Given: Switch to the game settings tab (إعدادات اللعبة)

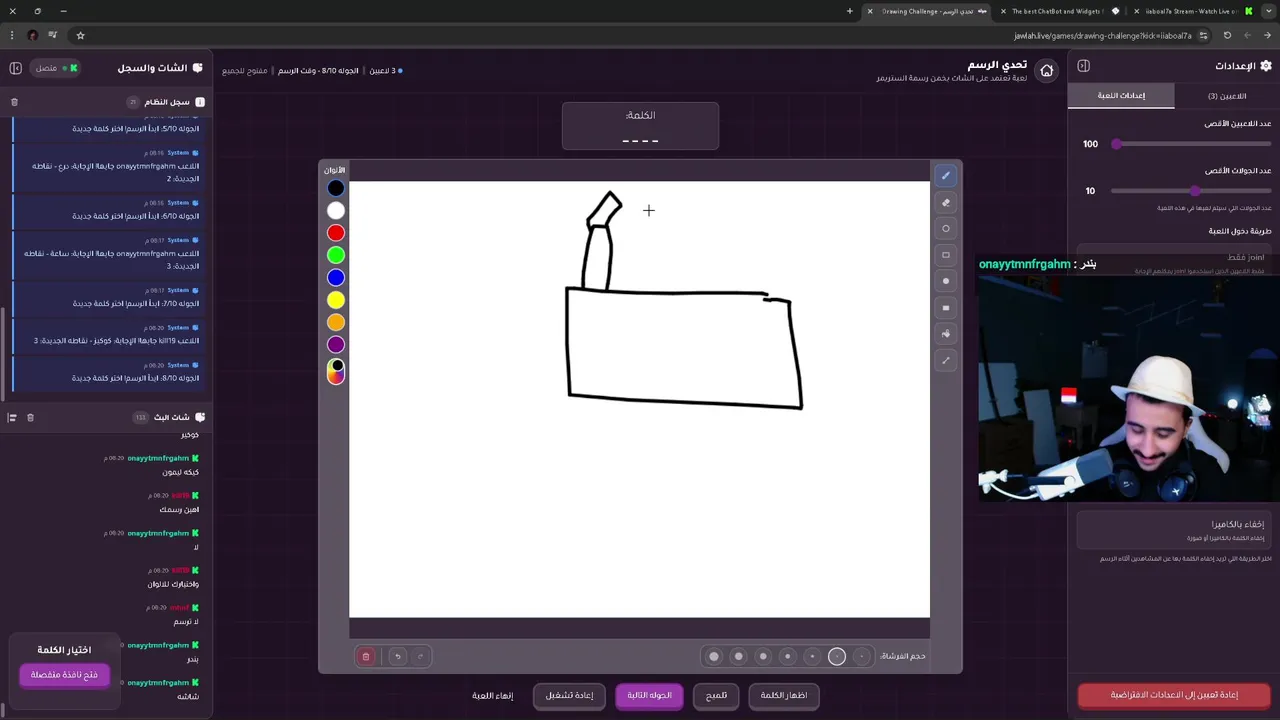Looking at the screenshot, I should 1122,96.
